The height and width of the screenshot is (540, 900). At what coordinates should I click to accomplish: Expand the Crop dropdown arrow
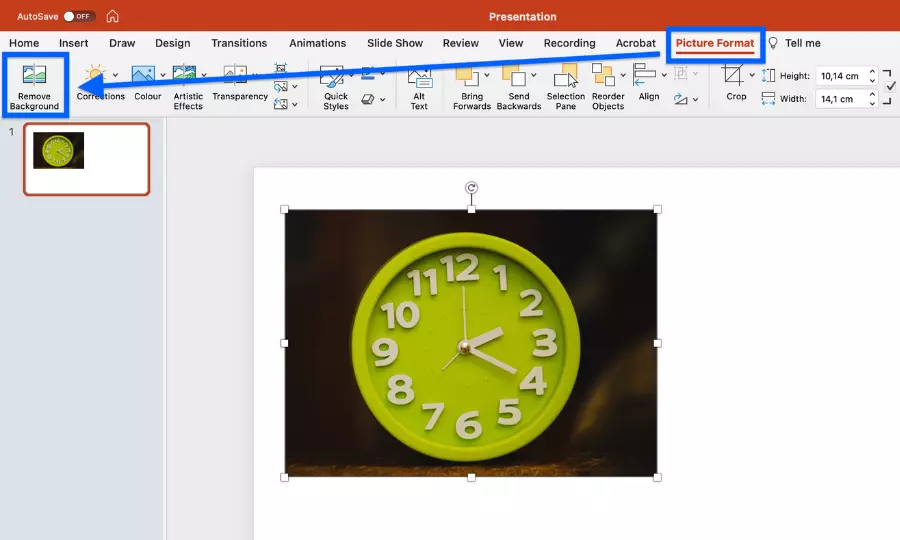click(x=752, y=75)
